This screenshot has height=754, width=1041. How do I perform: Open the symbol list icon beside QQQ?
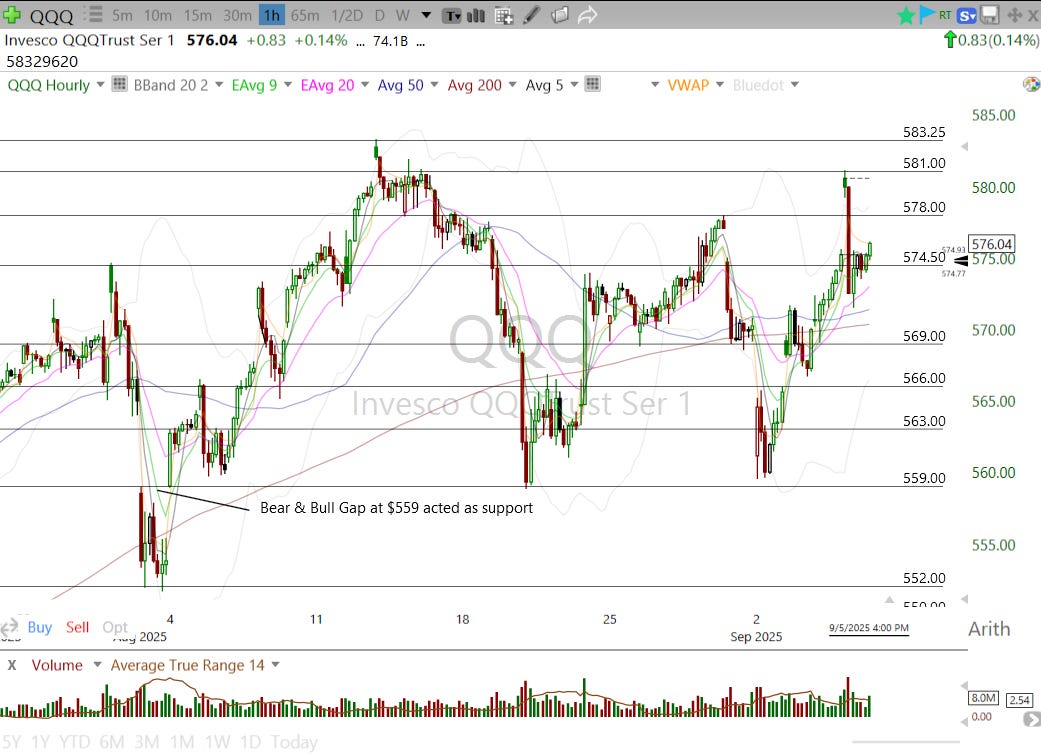pos(94,14)
